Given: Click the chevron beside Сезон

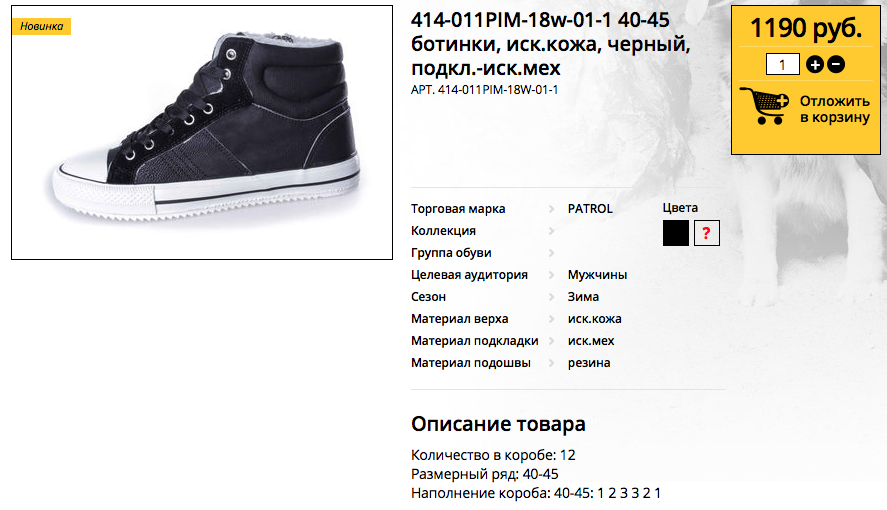Looking at the screenshot, I should (x=552, y=297).
